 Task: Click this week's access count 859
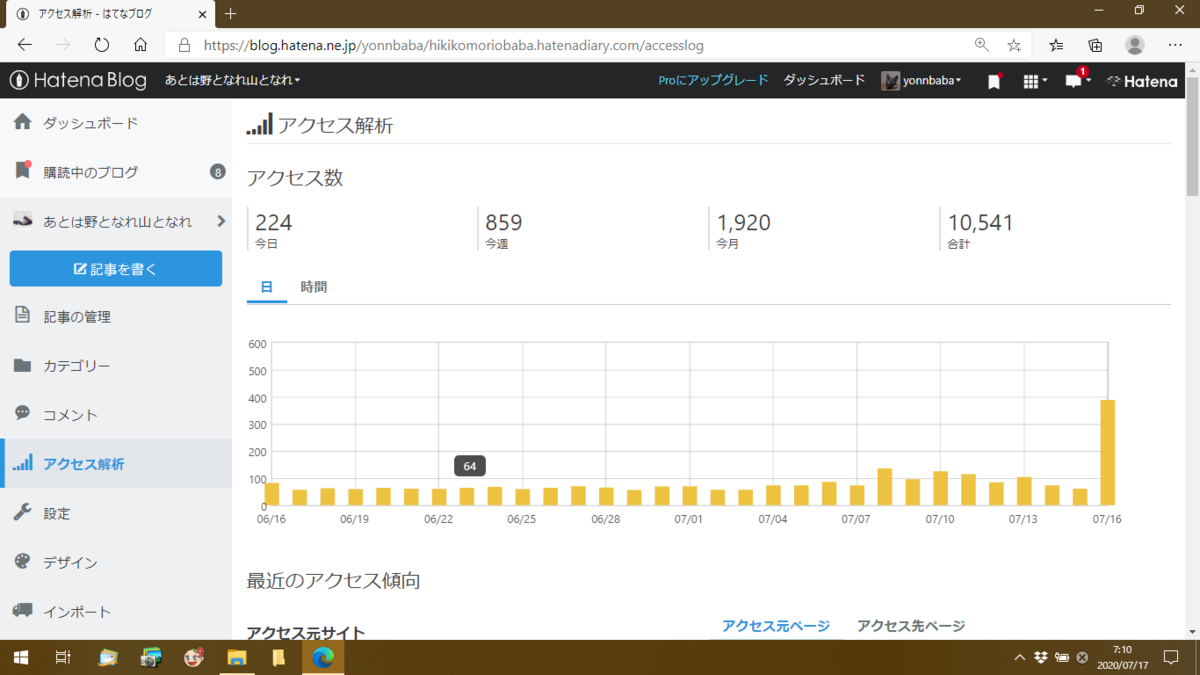point(504,222)
